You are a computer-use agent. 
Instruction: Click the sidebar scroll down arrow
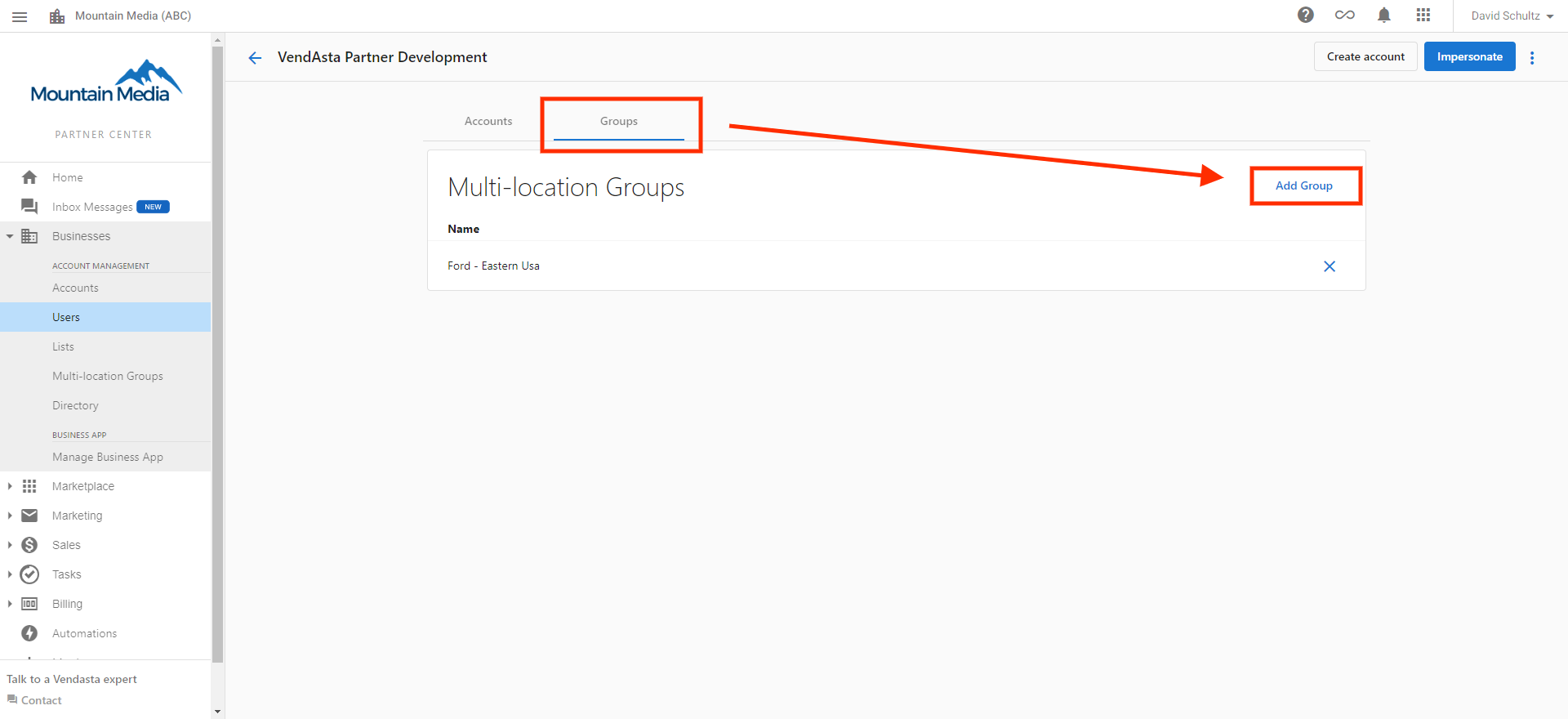pos(217,712)
